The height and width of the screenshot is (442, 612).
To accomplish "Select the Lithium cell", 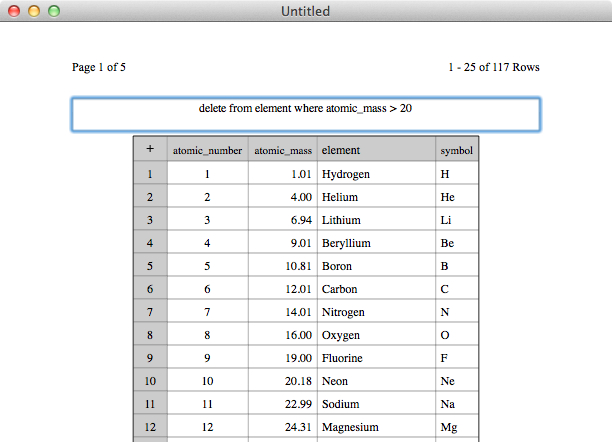I will point(376,220).
